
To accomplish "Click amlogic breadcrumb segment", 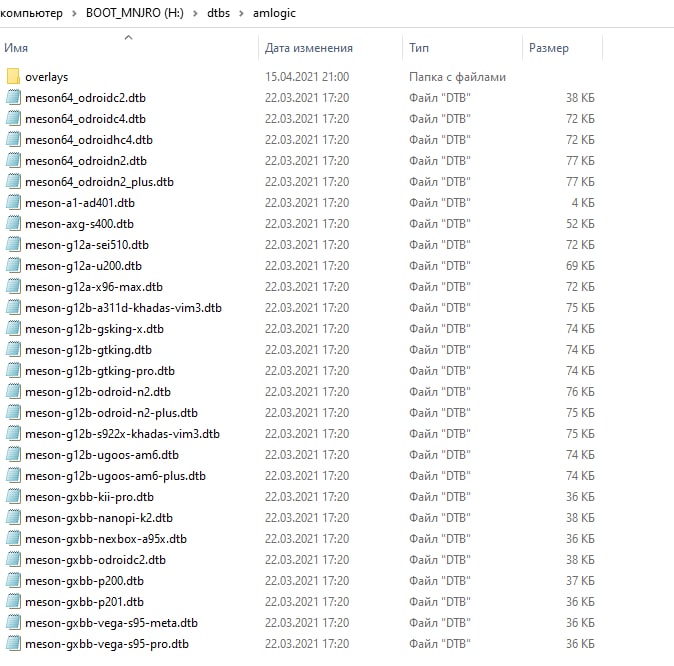I will 274,13.
